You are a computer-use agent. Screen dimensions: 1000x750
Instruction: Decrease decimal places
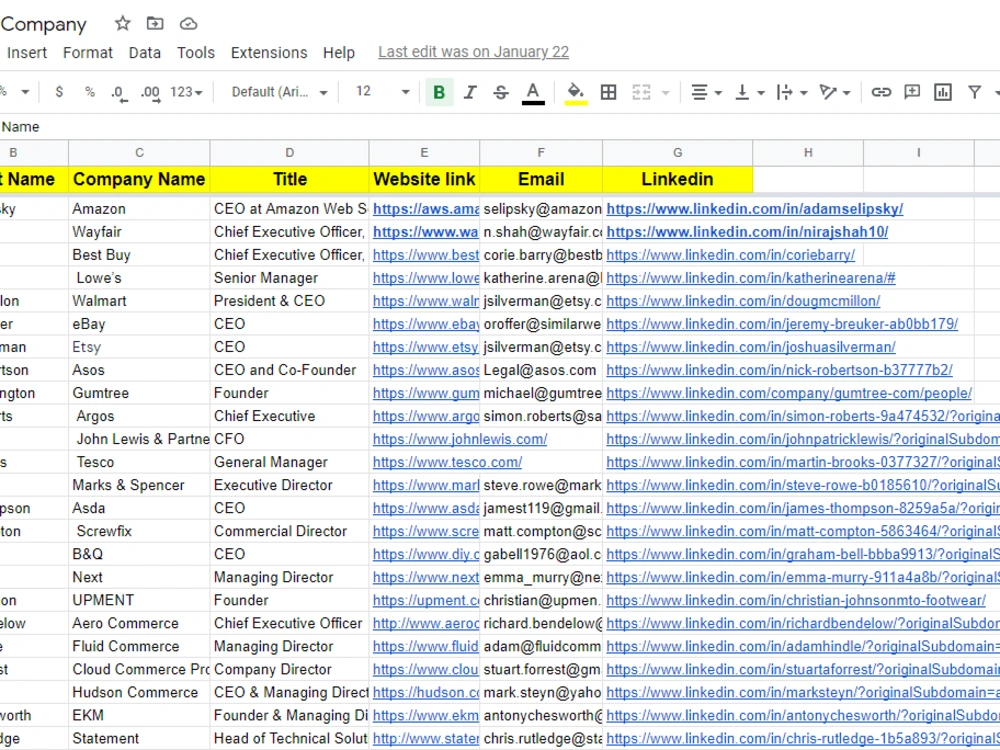coord(119,92)
